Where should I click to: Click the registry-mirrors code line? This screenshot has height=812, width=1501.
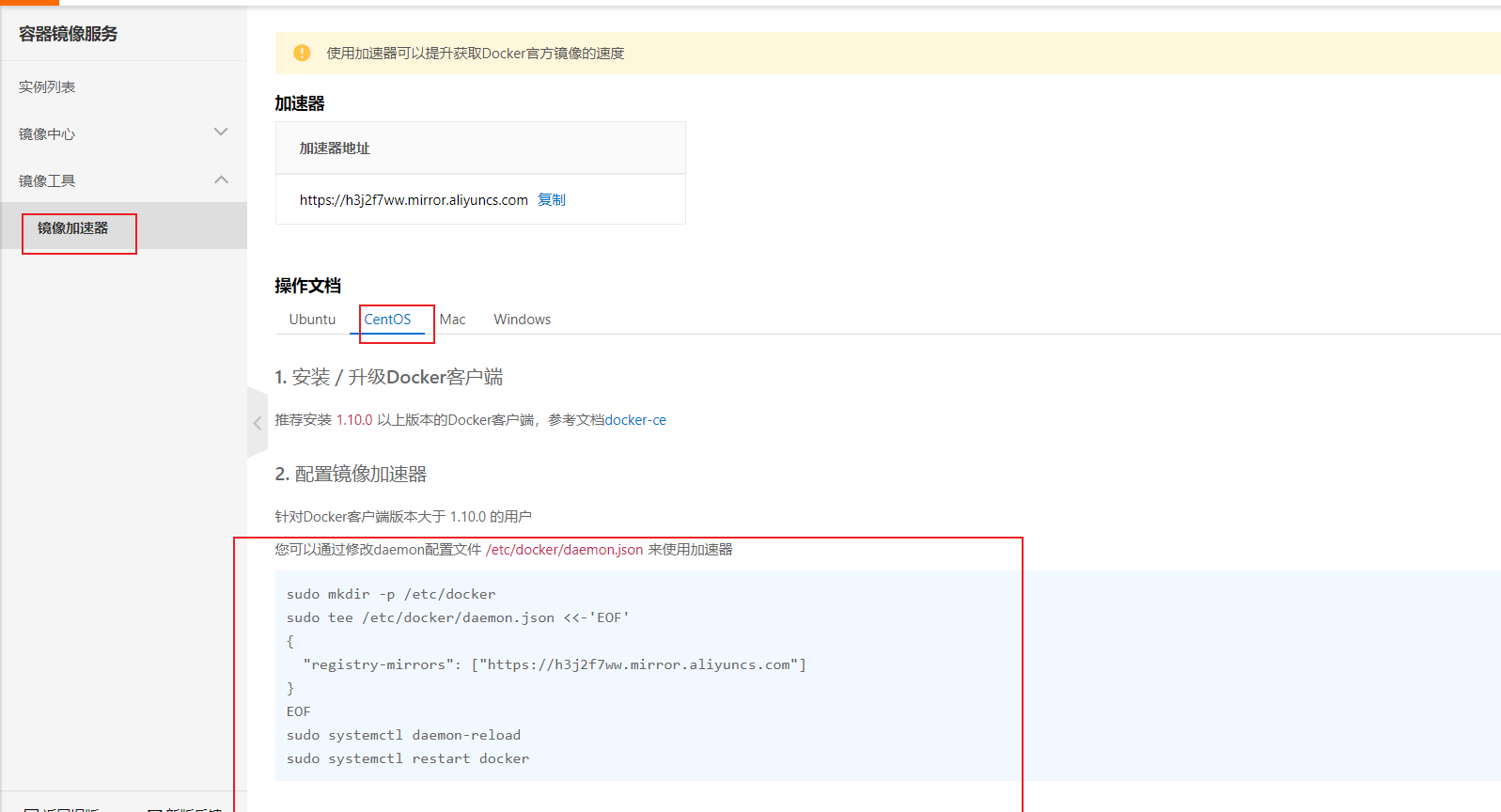pyautogui.click(x=555, y=664)
